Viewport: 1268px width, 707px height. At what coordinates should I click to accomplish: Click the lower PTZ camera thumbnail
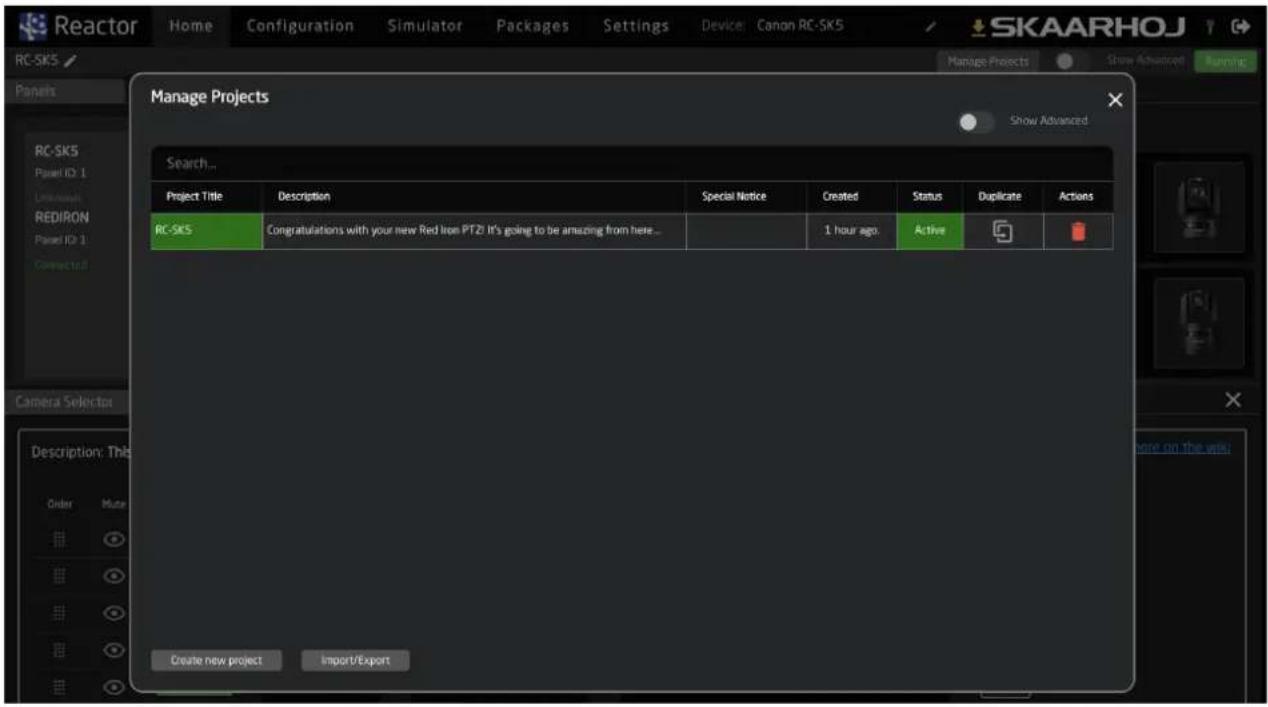1199,325
